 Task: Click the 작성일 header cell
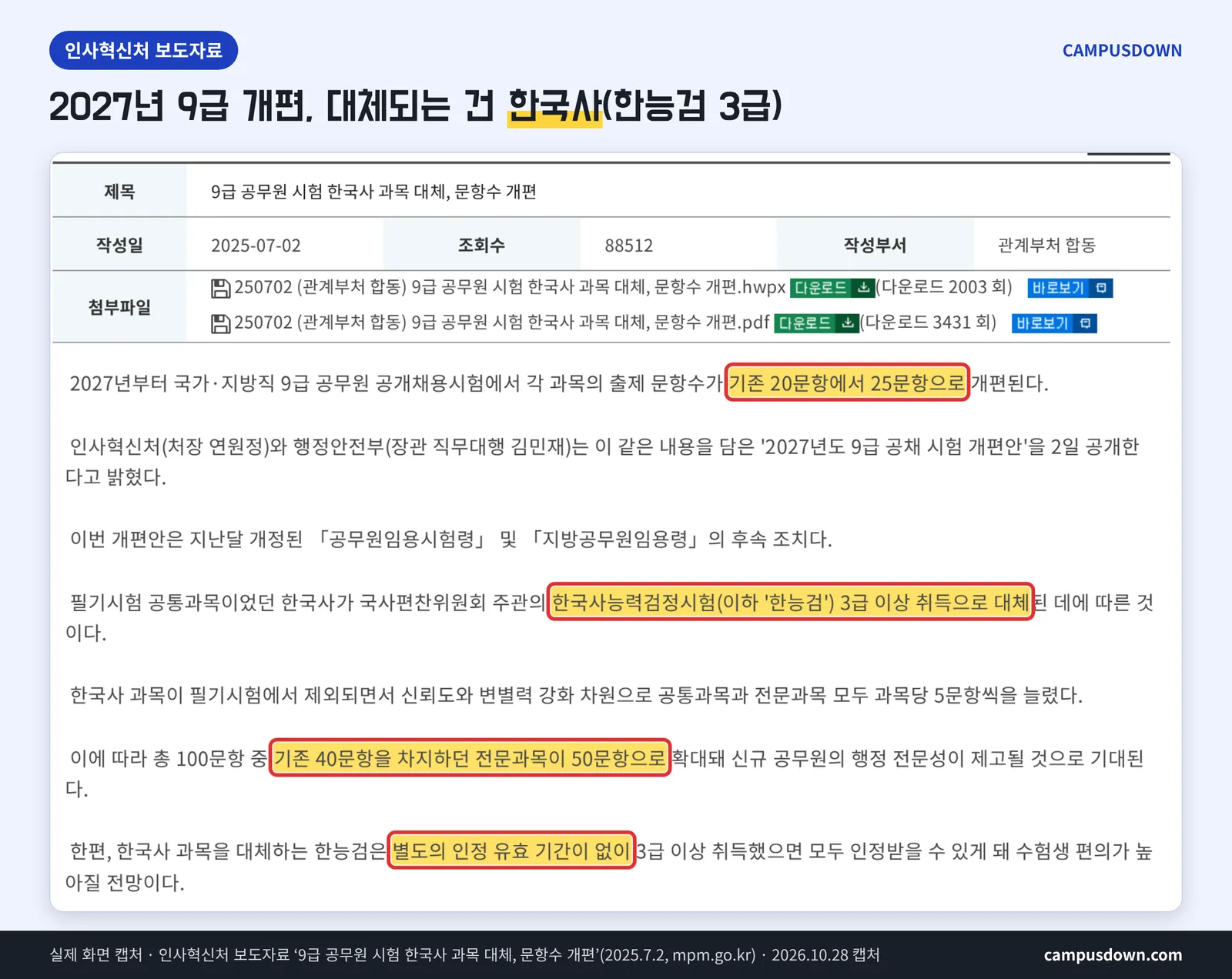coord(119,245)
